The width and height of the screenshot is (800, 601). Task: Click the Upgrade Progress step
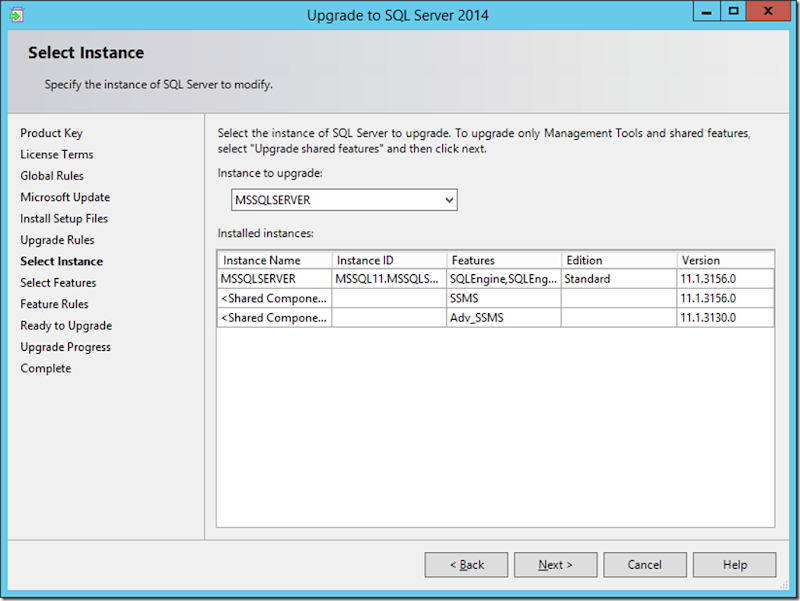click(x=66, y=347)
